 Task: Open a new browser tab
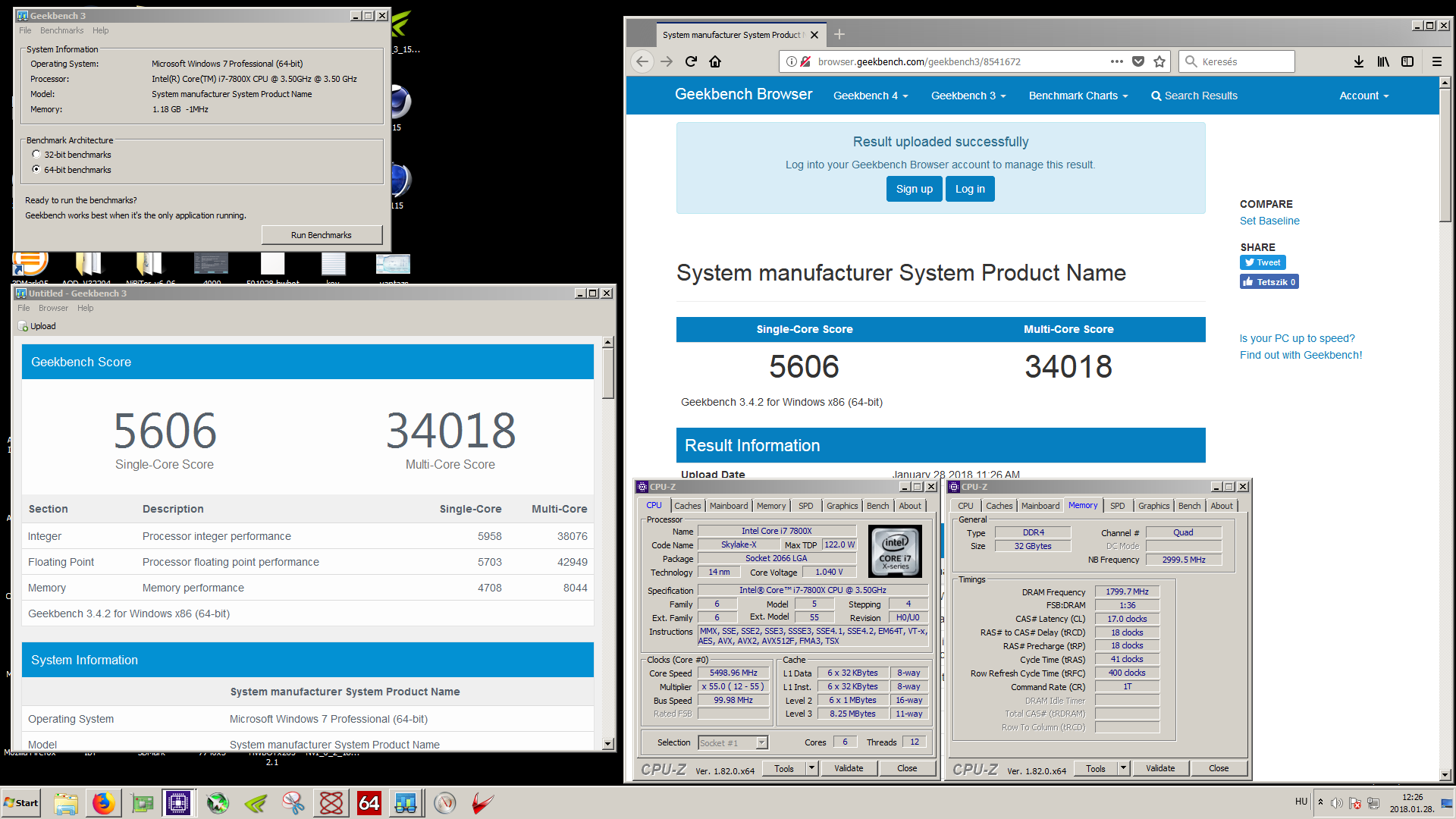[839, 34]
